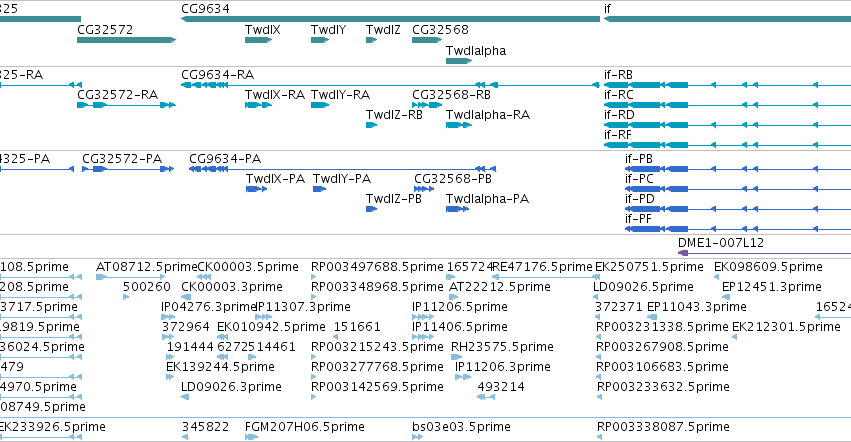The width and height of the screenshot is (851, 442).
Task: Click the Twdlalpha-PA protein label
Action: tap(487, 199)
